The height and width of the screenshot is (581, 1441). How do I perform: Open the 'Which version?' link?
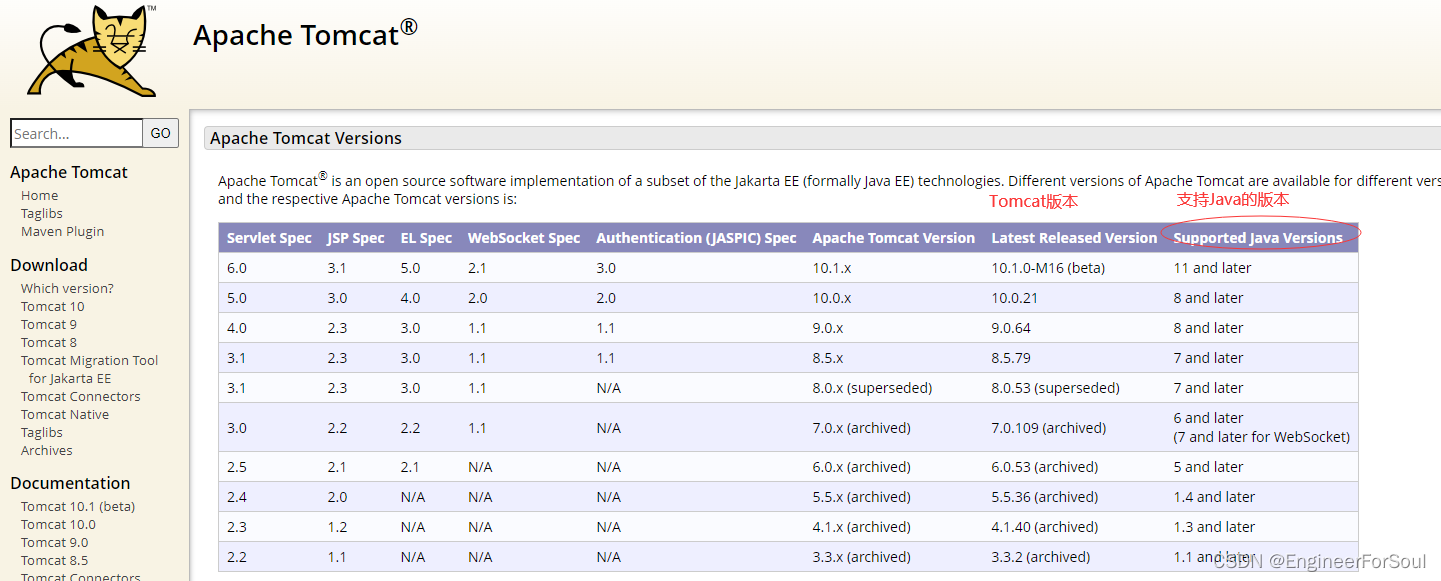pos(67,288)
